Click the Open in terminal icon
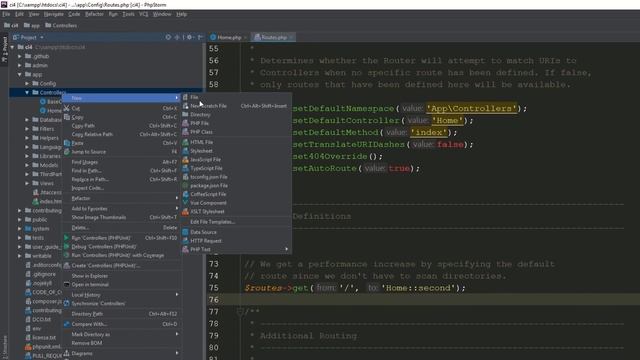 coord(67,284)
